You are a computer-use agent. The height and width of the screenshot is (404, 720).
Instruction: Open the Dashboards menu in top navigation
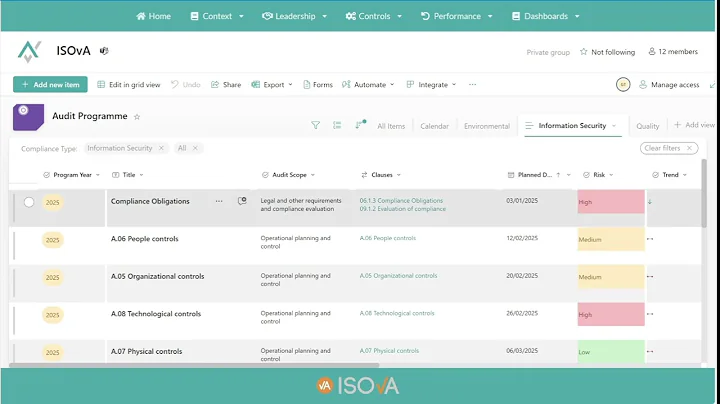pos(552,16)
